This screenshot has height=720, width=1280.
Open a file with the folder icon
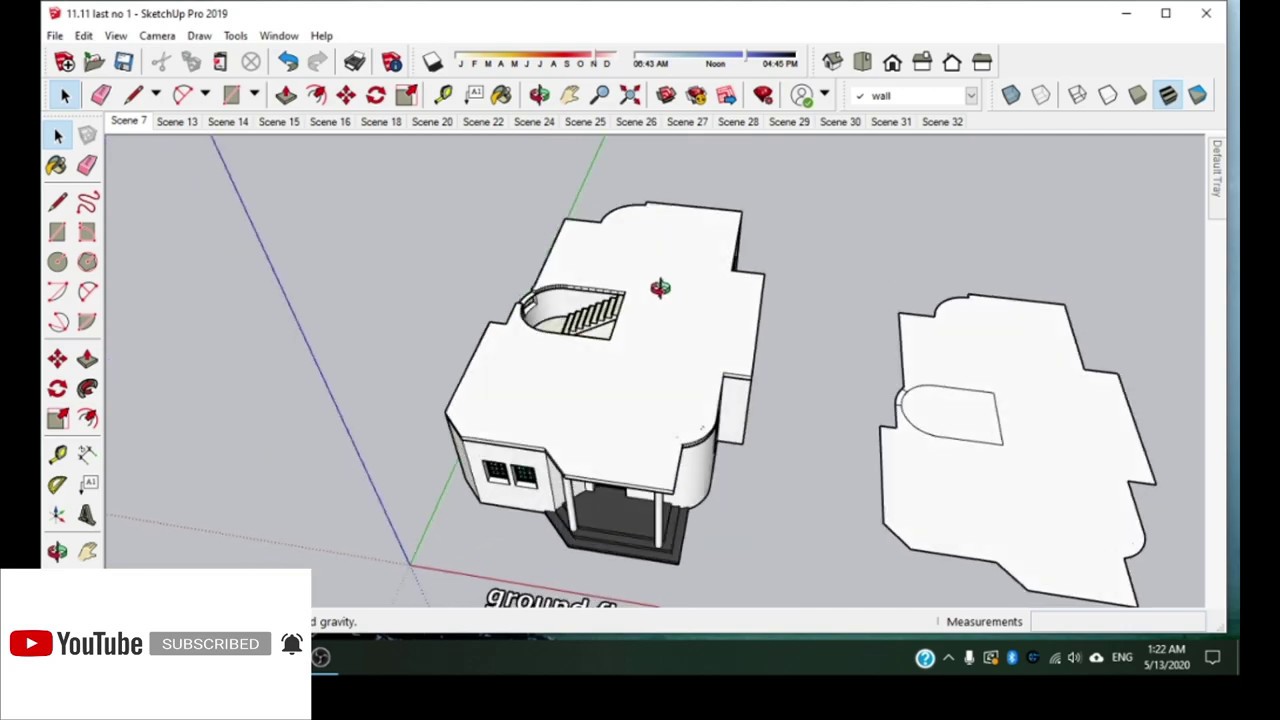point(94,62)
